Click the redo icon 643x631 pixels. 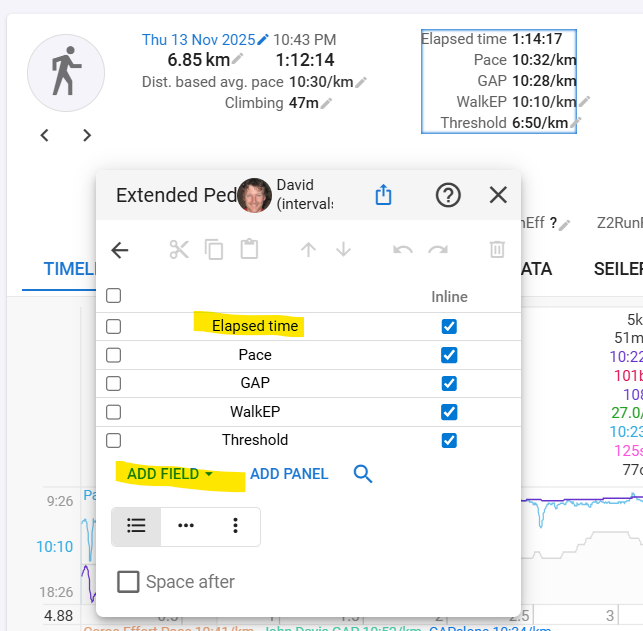point(438,250)
